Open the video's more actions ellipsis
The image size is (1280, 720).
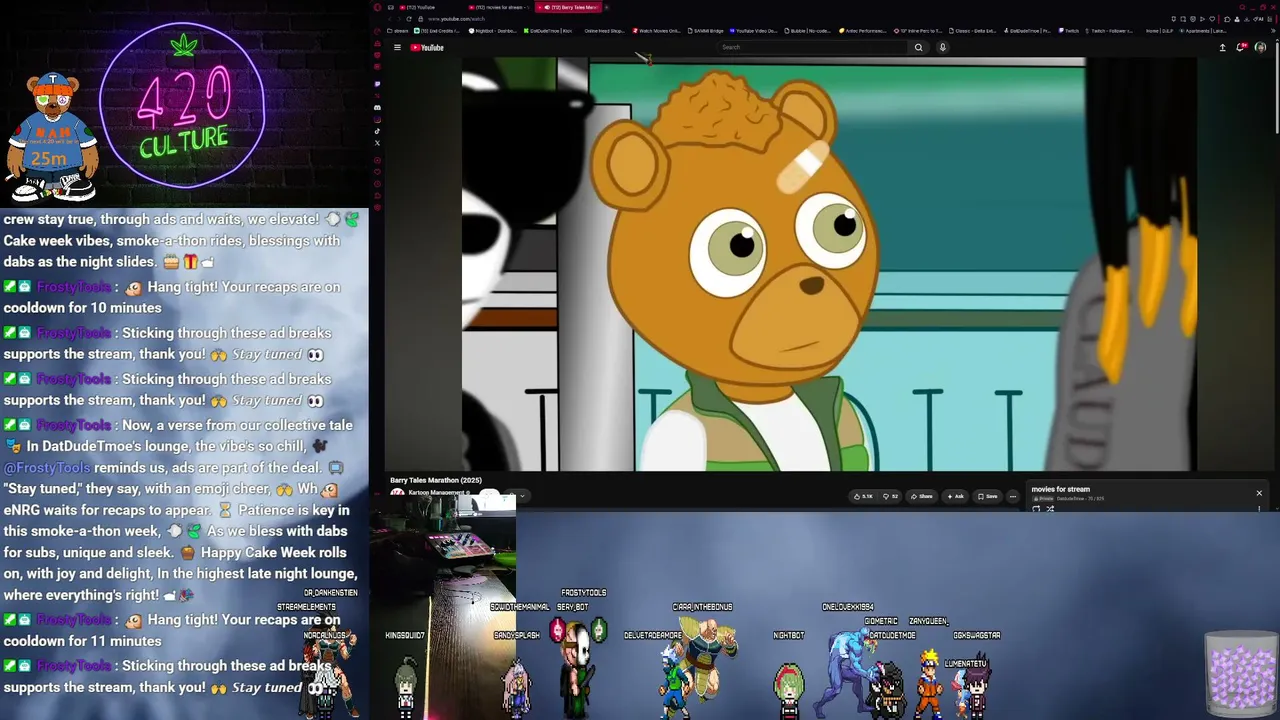point(1012,496)
